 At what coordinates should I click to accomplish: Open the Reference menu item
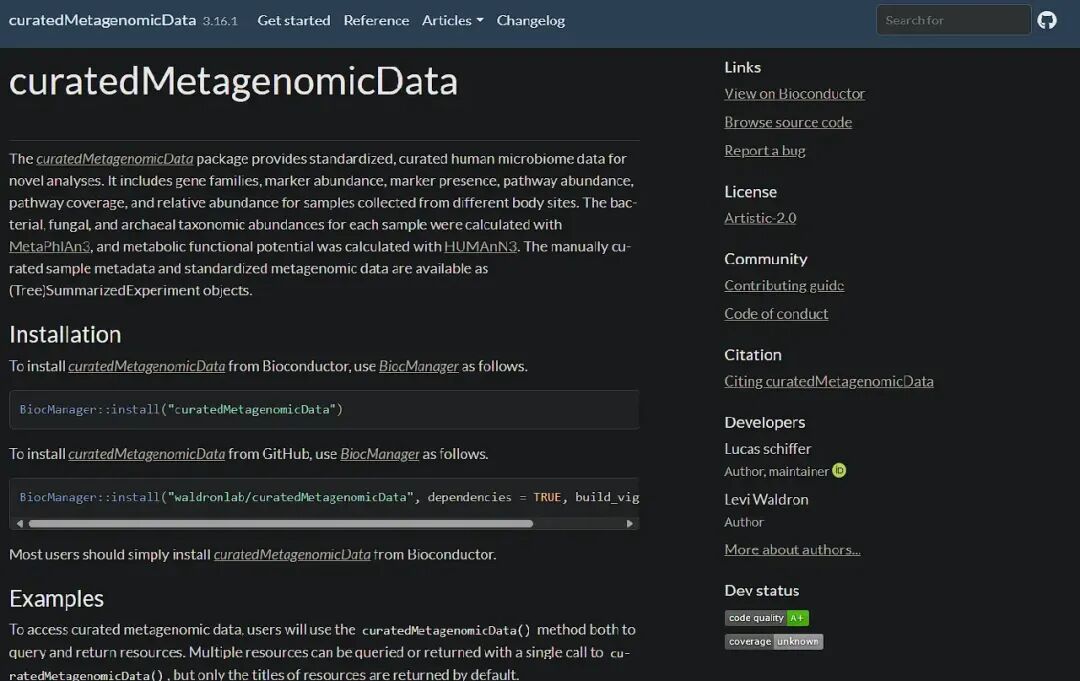coord(376,21)
